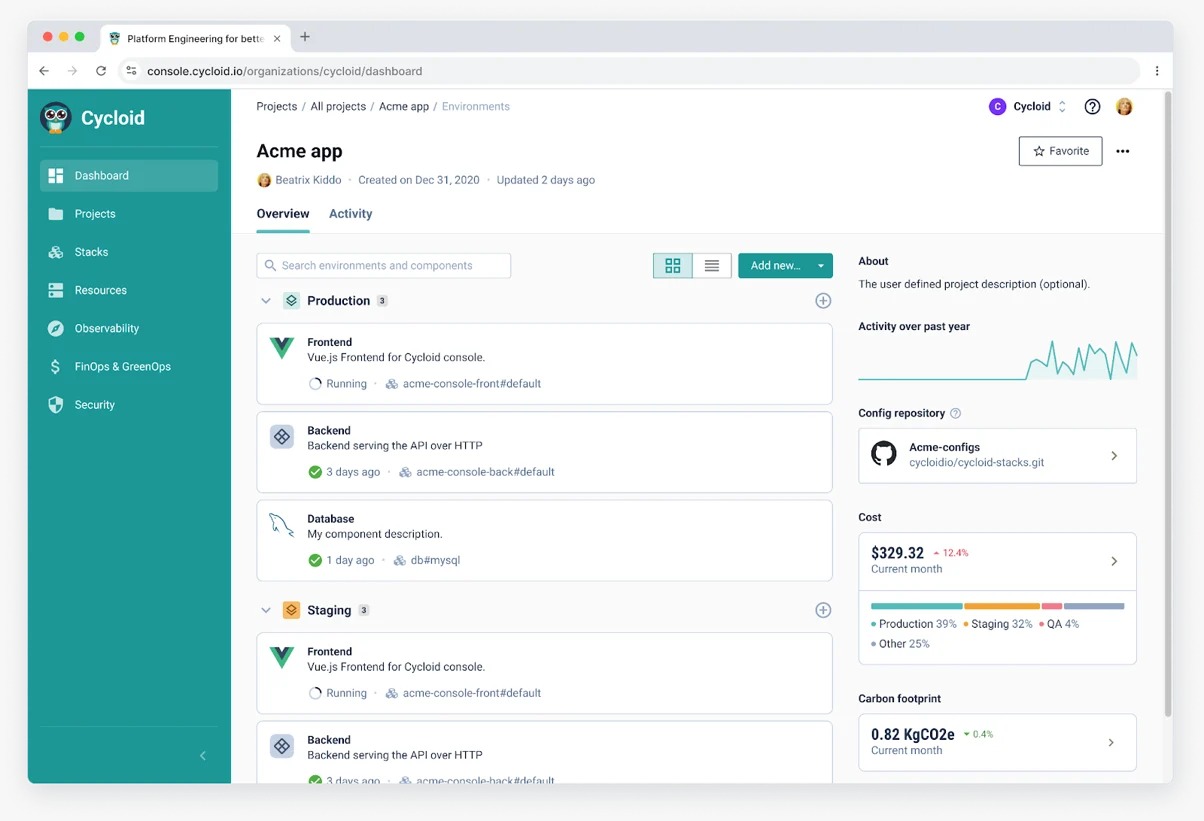
Task: Click Beatrix Kiddo author name
Action: [308, 180]
